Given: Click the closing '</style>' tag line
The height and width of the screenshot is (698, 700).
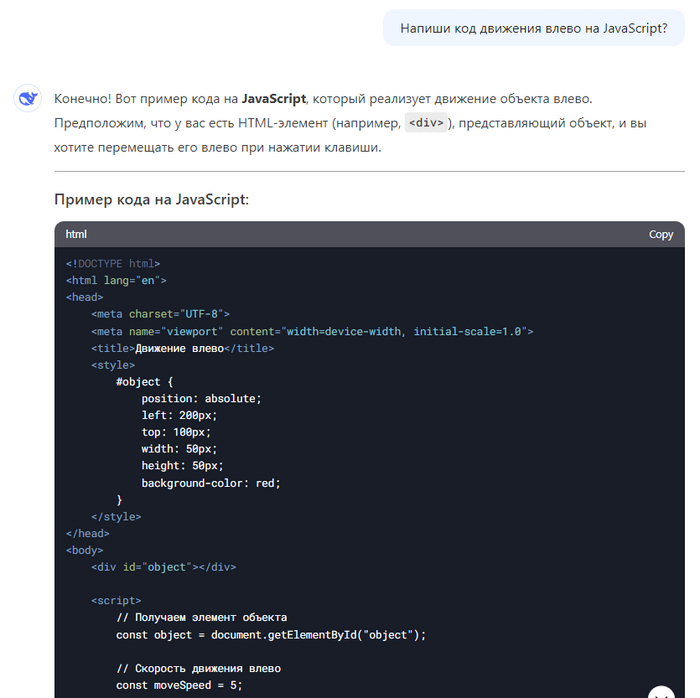Looking at the screenshot, I should 116,517.
